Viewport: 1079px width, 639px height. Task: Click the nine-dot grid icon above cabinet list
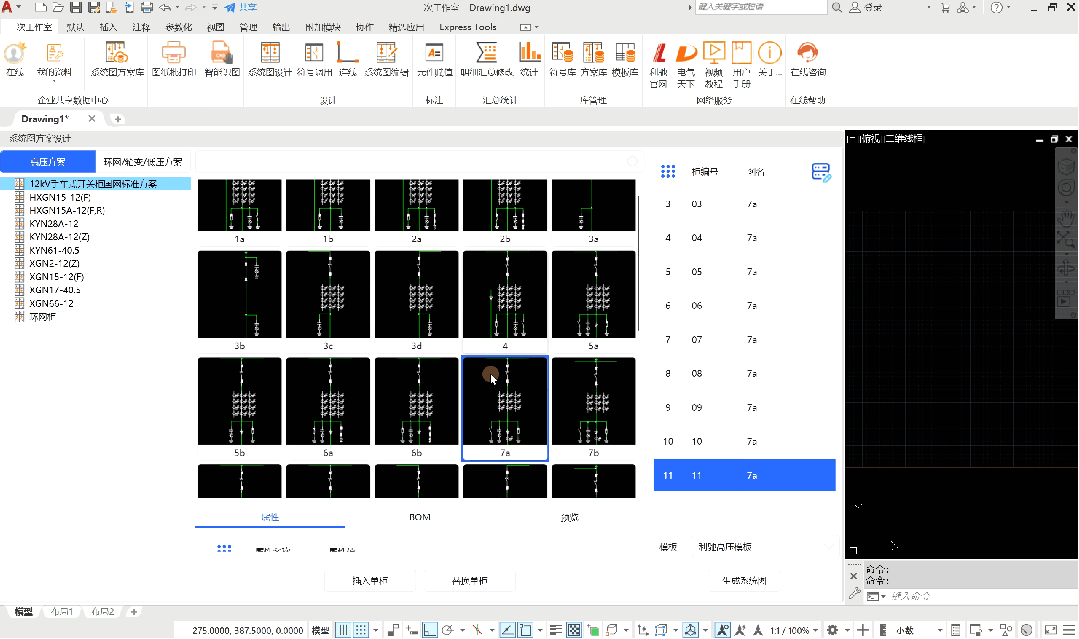(668, 171)
